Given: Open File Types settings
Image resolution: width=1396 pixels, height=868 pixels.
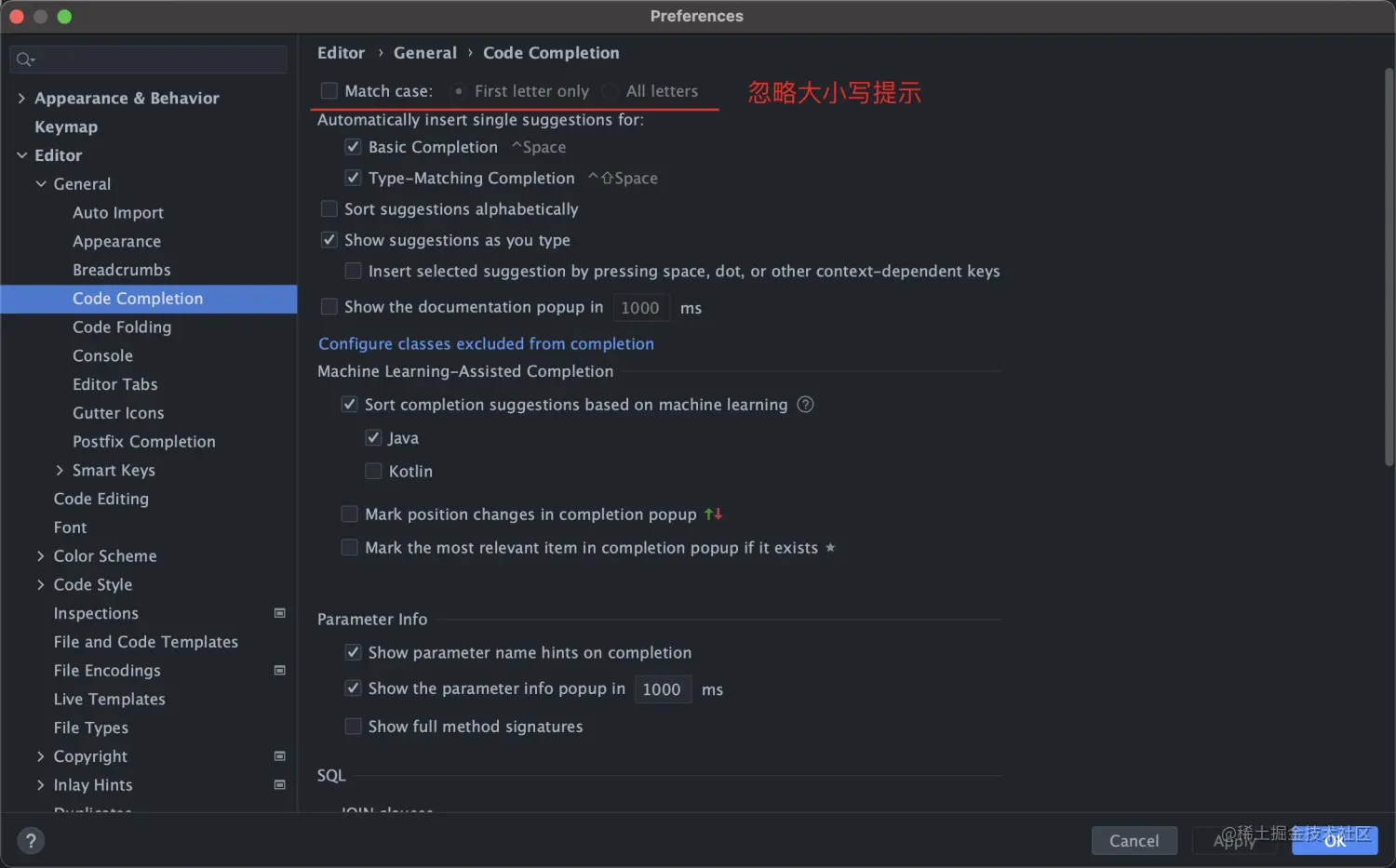Looking at the screenshot, I should click(91, 728).
